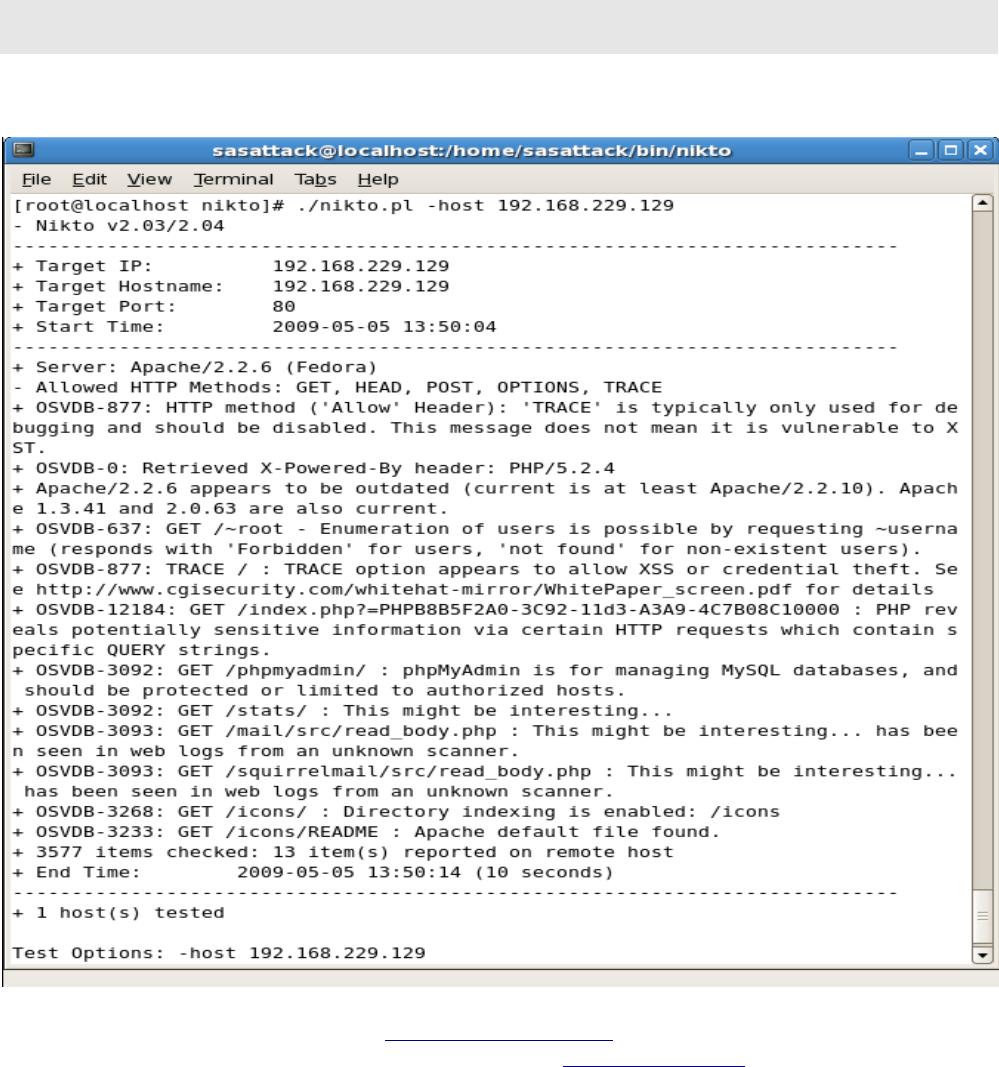Screen dimensions: 999x1067
Task: Click the 'Test Options: -host' line
Action: point(219,953)
